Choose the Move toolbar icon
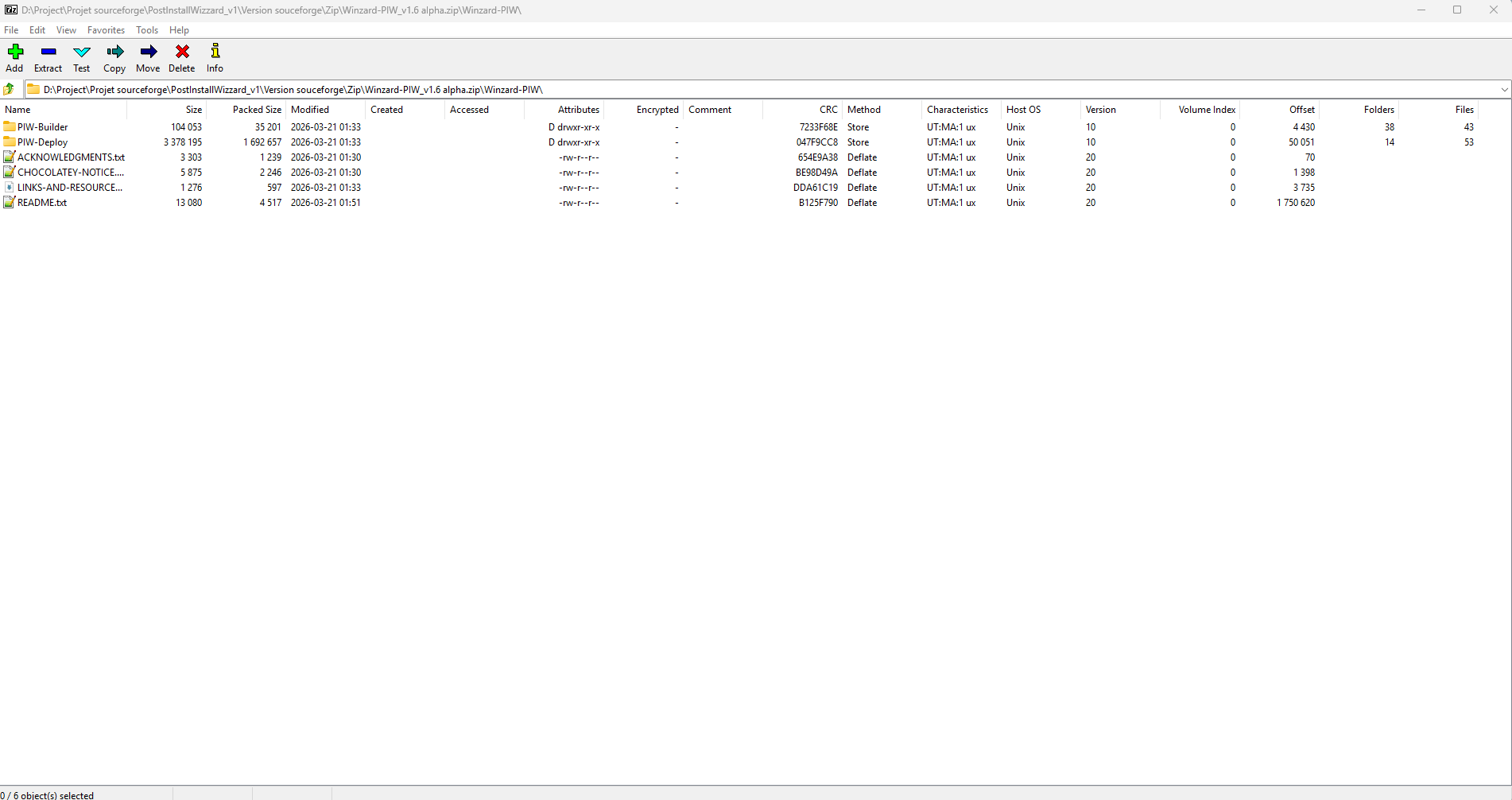The height and width of the screenshot is (800, 1512). (x=149, y=52)
